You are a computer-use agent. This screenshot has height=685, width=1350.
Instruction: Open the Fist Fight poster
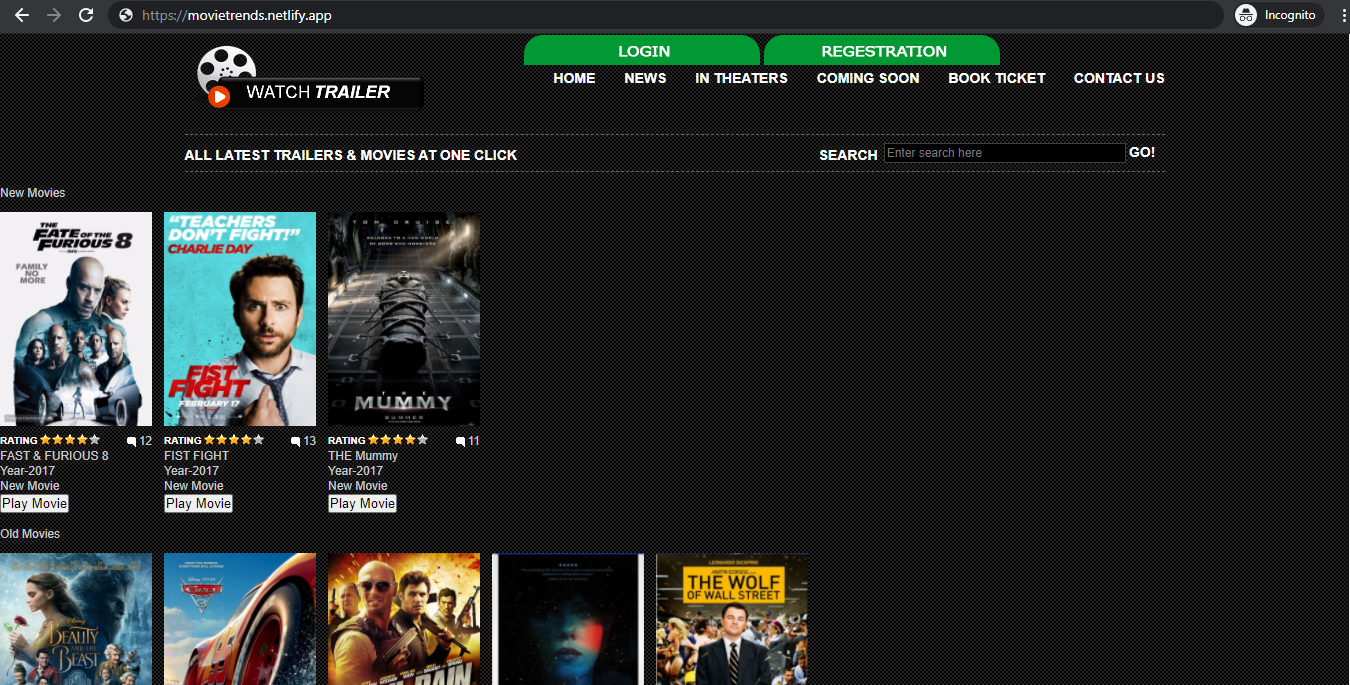(240, 319)
